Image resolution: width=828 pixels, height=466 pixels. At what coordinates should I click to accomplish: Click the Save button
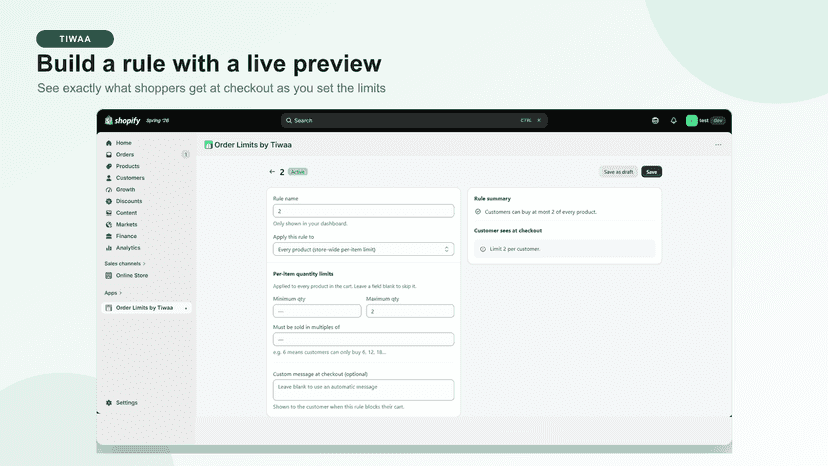click(652, 172)
